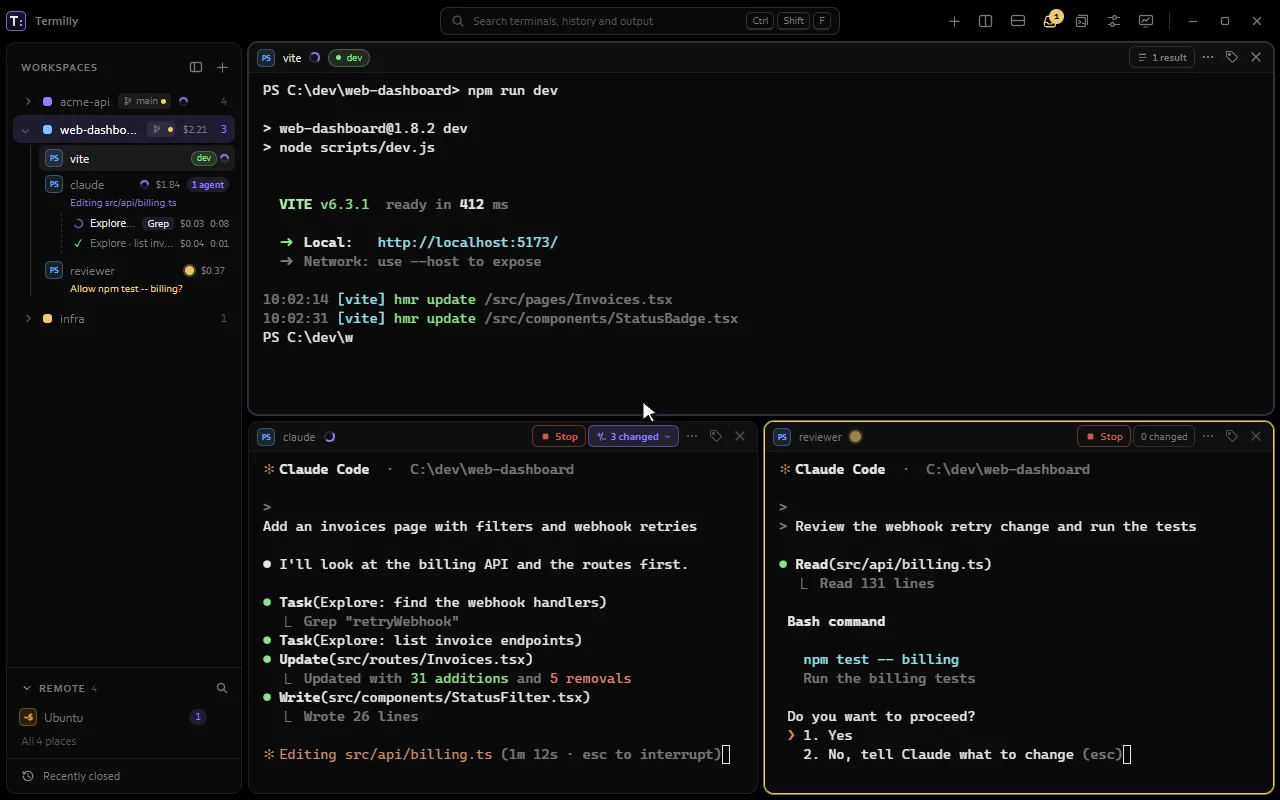Viewport: 1280px width, 800px height.
Task: Open the http://localhost:5173/ link
Action: point(468,242)
